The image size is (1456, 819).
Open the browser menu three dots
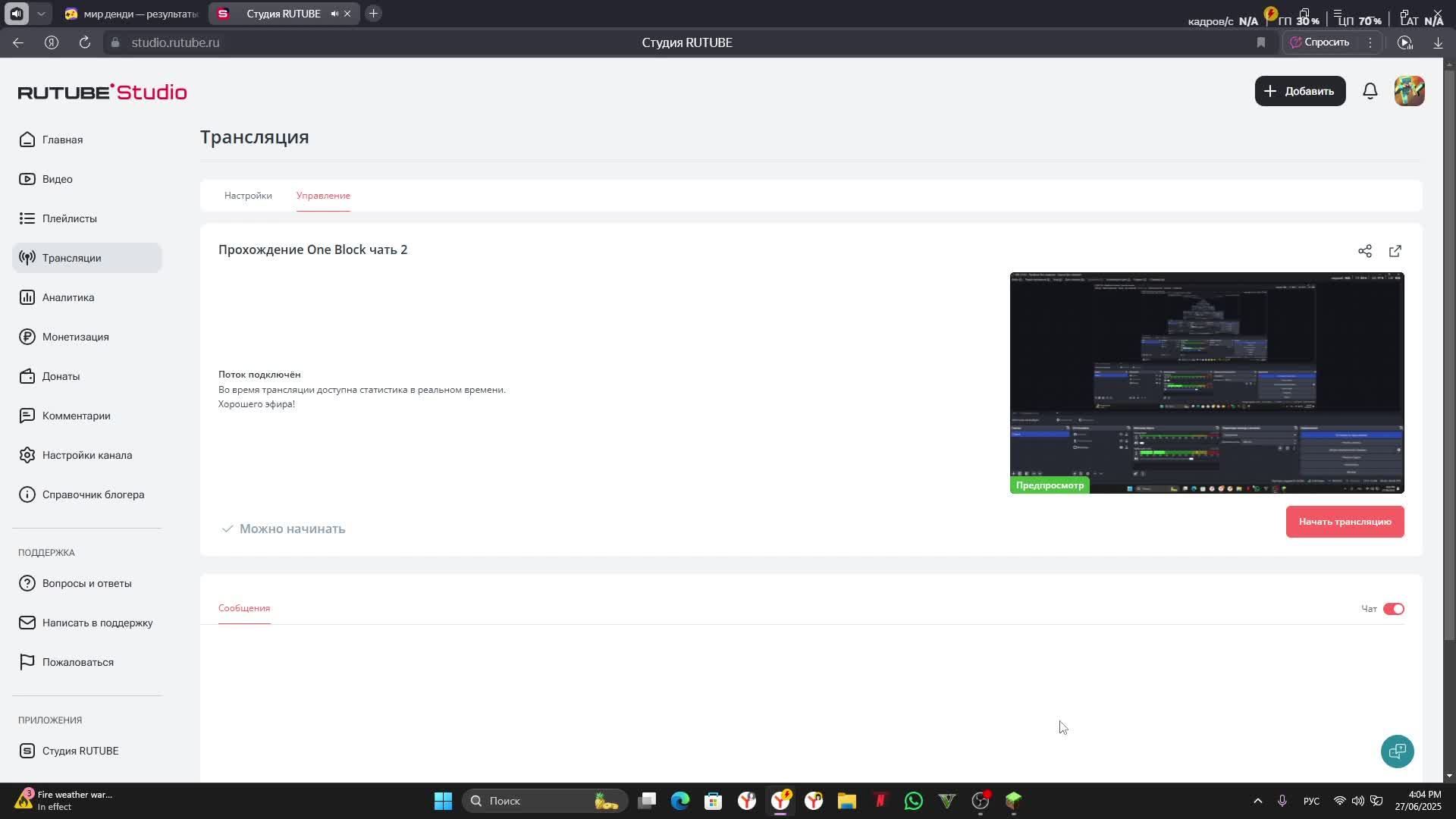click(x=1370, y=42)
